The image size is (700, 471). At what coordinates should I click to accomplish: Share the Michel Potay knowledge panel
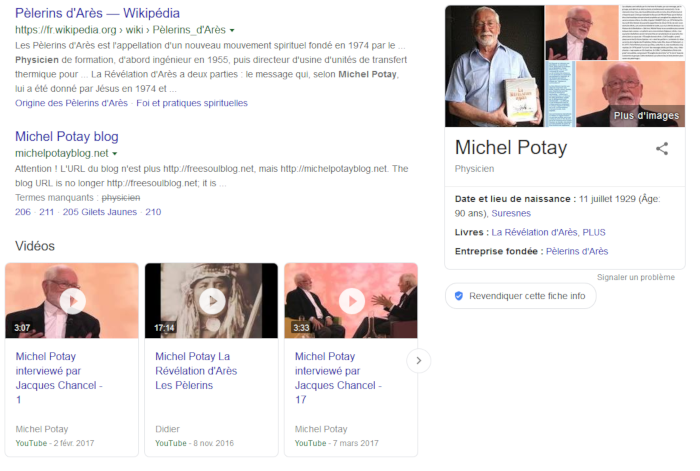point(662,149)
